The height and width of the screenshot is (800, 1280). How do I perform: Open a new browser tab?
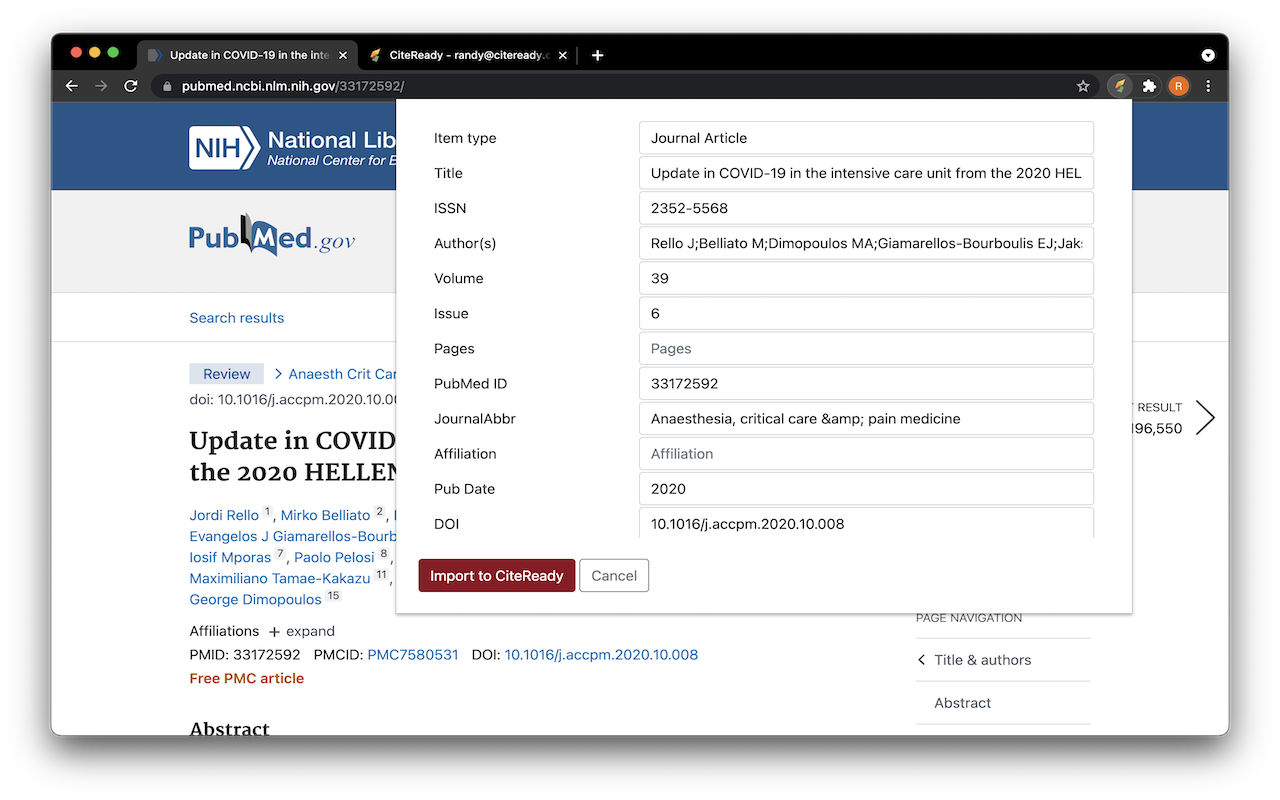597,55
